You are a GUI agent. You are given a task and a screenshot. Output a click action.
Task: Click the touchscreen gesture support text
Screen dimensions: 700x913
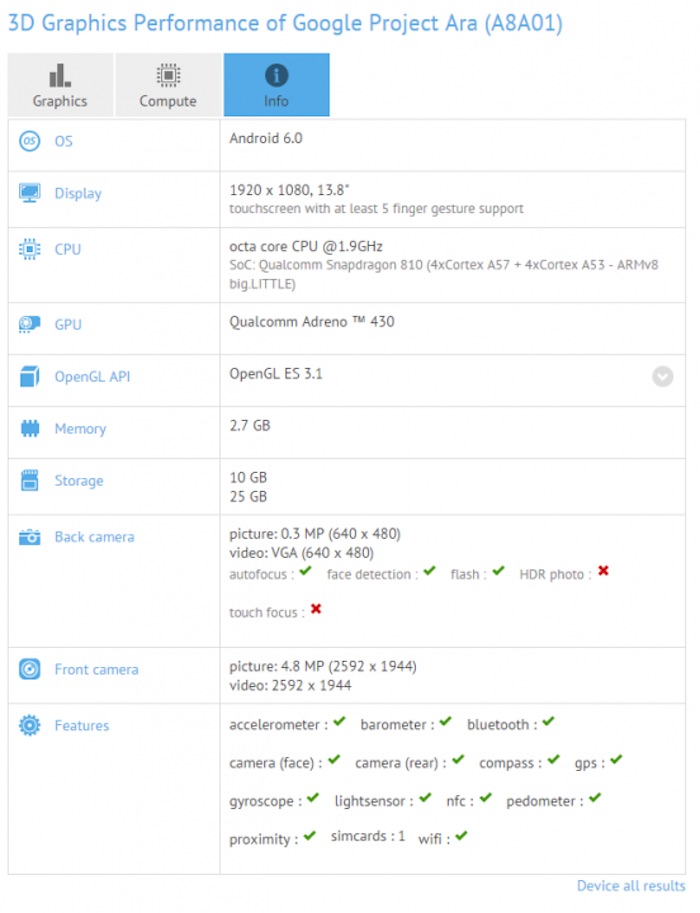[376, 208]
